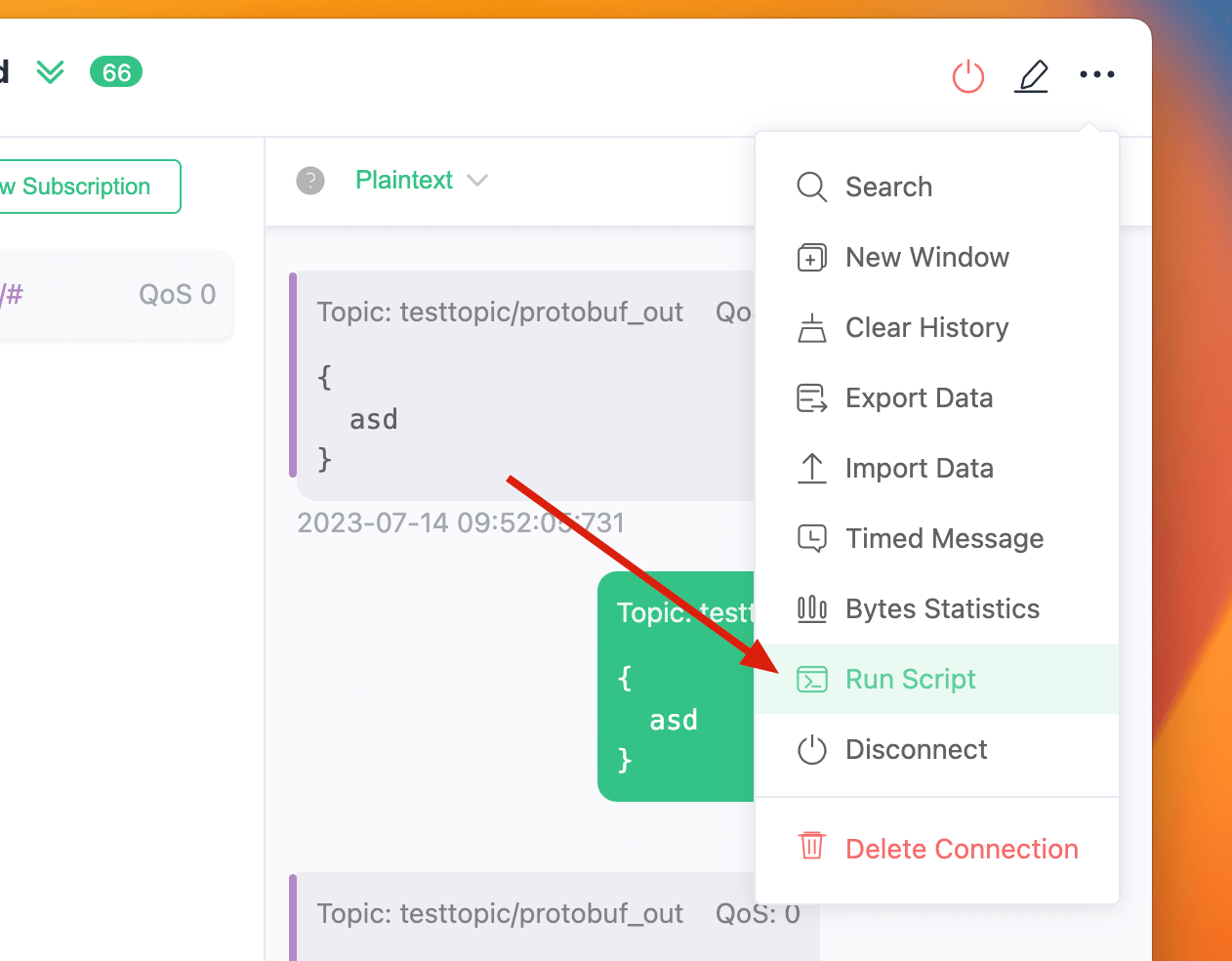Viewport: 1232px width, 961px height.
Task: Click the green double-chevron collapse icon
Action: click(50, 72)
